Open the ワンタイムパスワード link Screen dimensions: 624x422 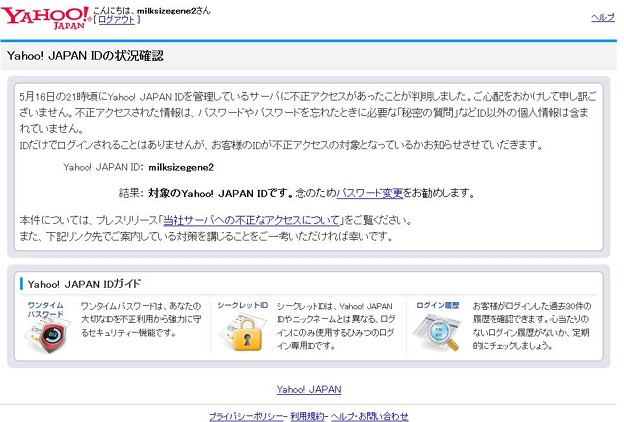pos(45,310)
